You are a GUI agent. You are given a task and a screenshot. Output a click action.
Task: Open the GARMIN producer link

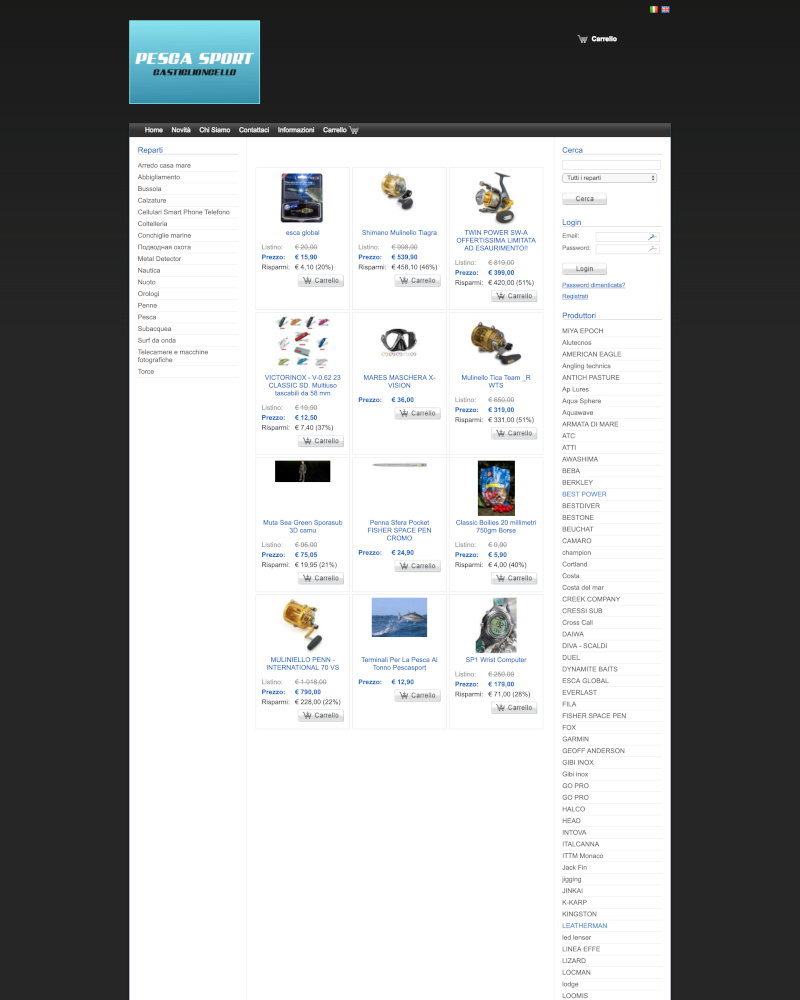point(575,739)
